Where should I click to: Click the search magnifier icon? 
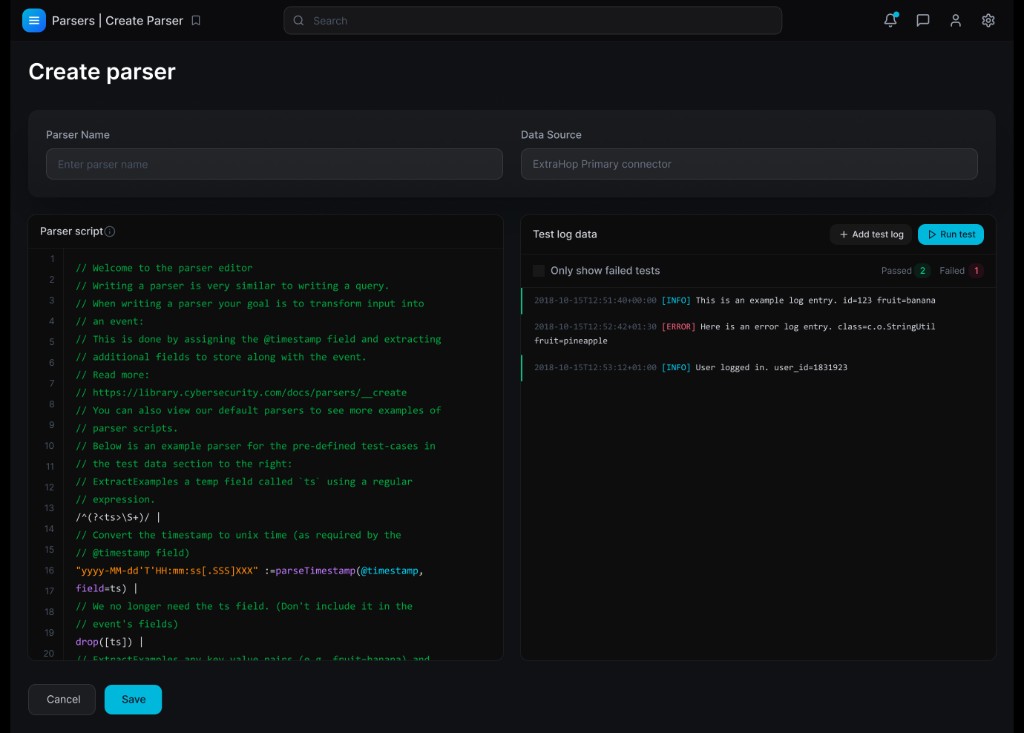(x=298, y=20)
